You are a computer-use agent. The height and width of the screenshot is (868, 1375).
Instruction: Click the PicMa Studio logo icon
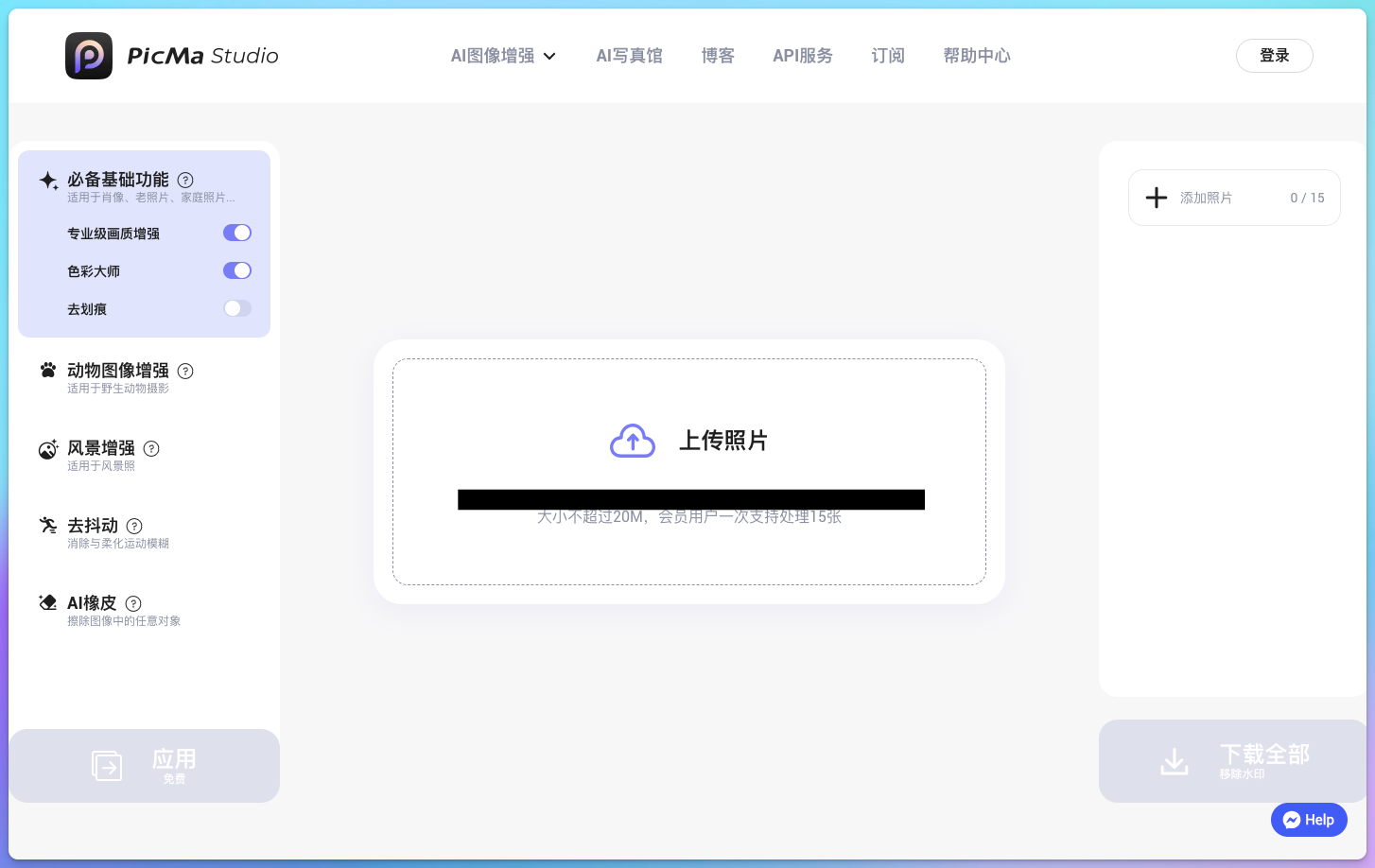click(x=89, y=56)
